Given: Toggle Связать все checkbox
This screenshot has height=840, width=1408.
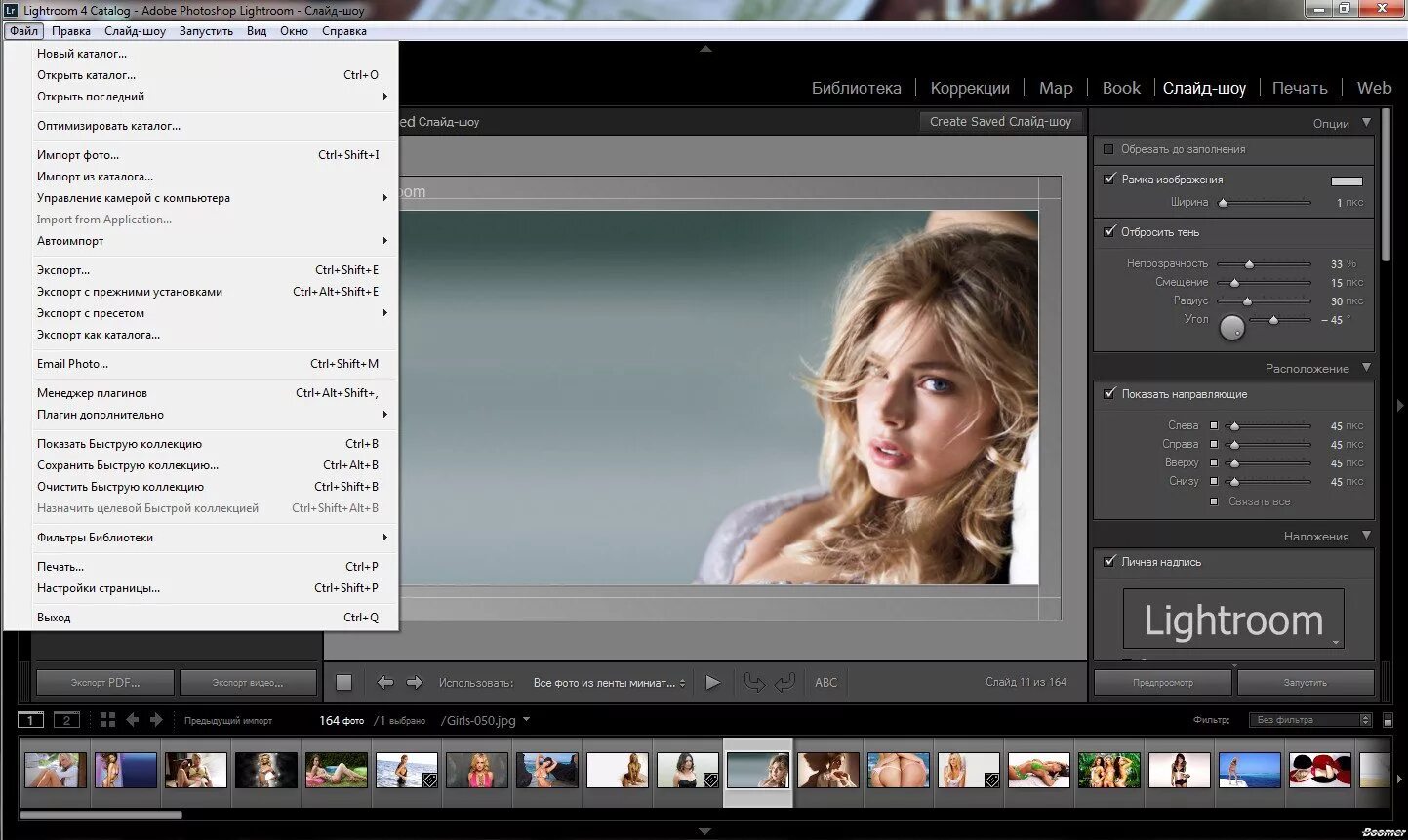Looking at the screenshot, I should click(1214, 501).
